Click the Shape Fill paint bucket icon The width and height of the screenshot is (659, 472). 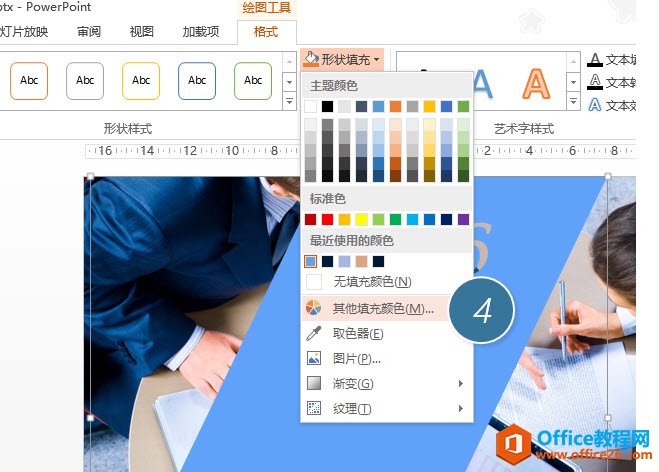click(x=311, y=59)
